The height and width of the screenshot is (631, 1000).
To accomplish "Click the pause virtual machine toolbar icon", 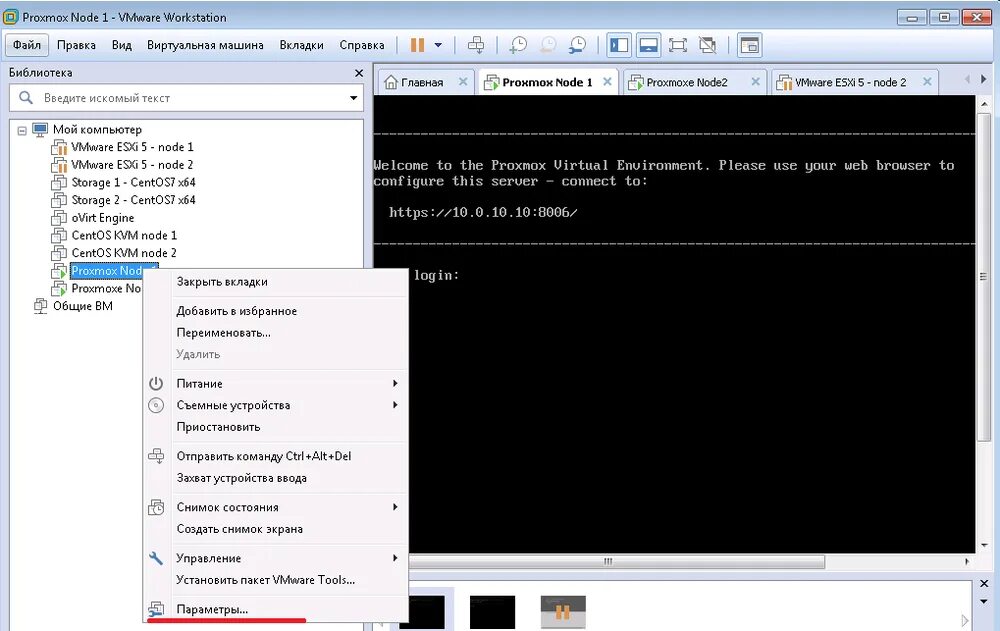I will coord(418,45).
